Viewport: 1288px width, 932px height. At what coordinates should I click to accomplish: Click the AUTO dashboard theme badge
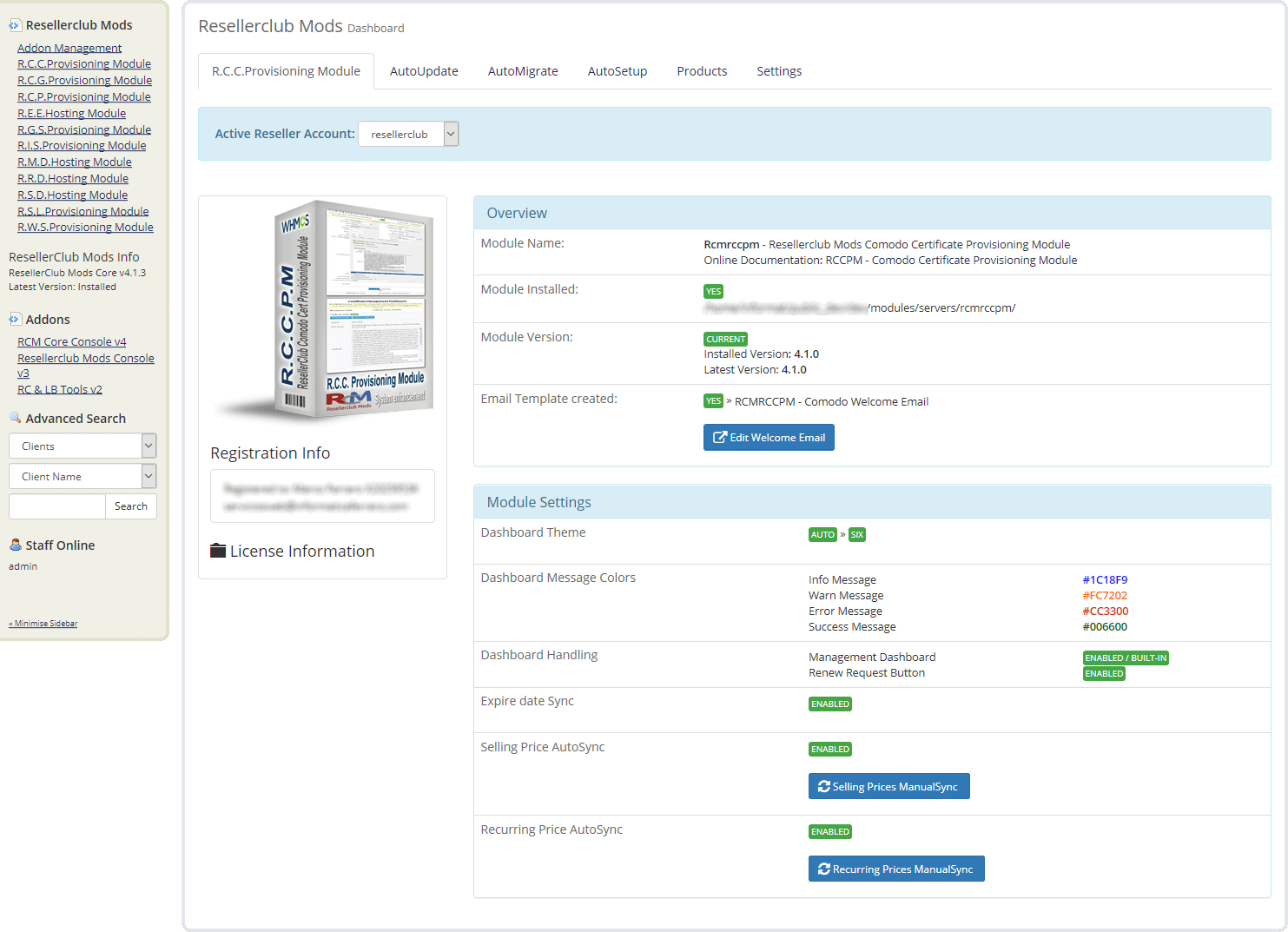pos(822,535)
